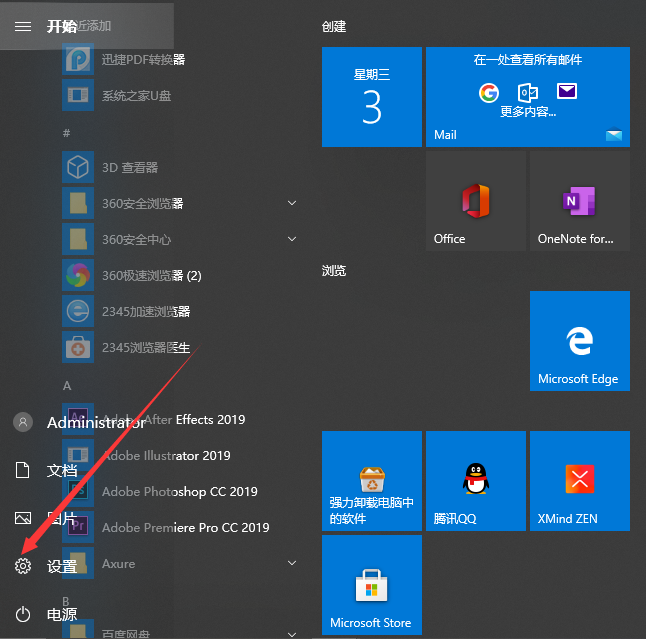Viewport: 646px width, 639px height.
Task: Click the Power icon
Action: point(23,614)
